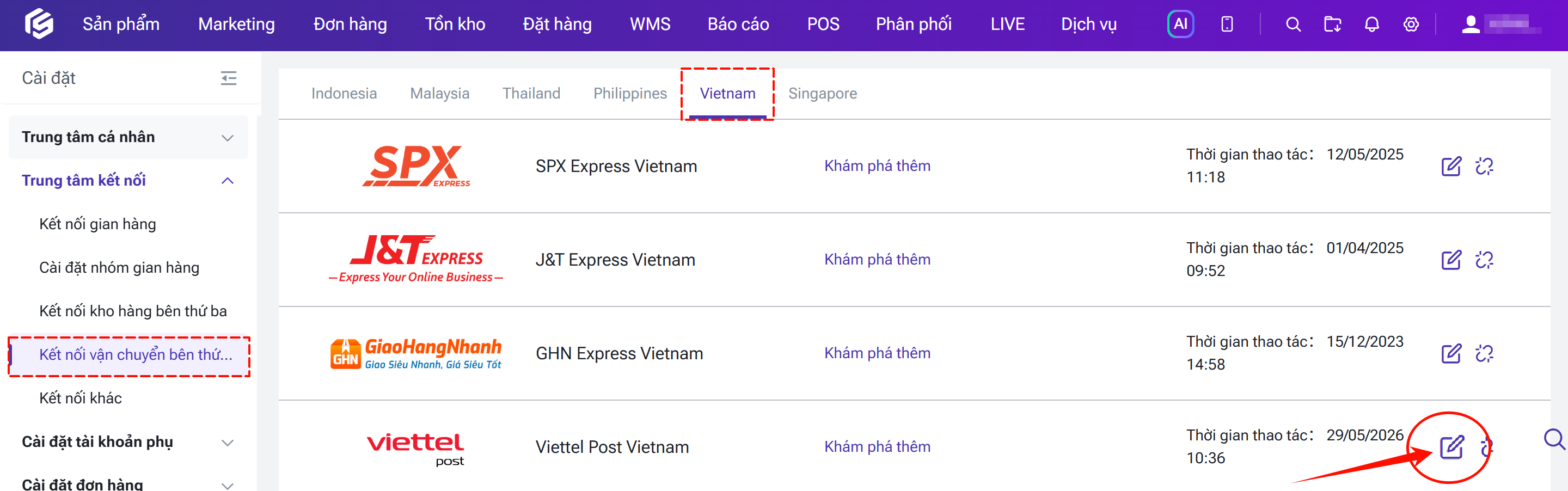Edit SPX Express Vietnam connection
The image size is (1568, 491).
[x=1450, y=166]
